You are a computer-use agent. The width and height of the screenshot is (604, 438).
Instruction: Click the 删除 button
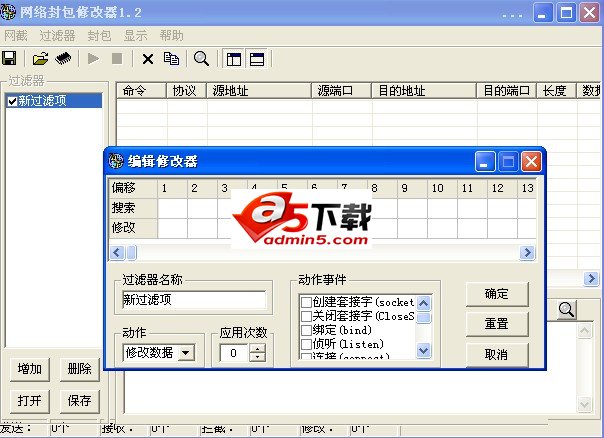(79, 369)
